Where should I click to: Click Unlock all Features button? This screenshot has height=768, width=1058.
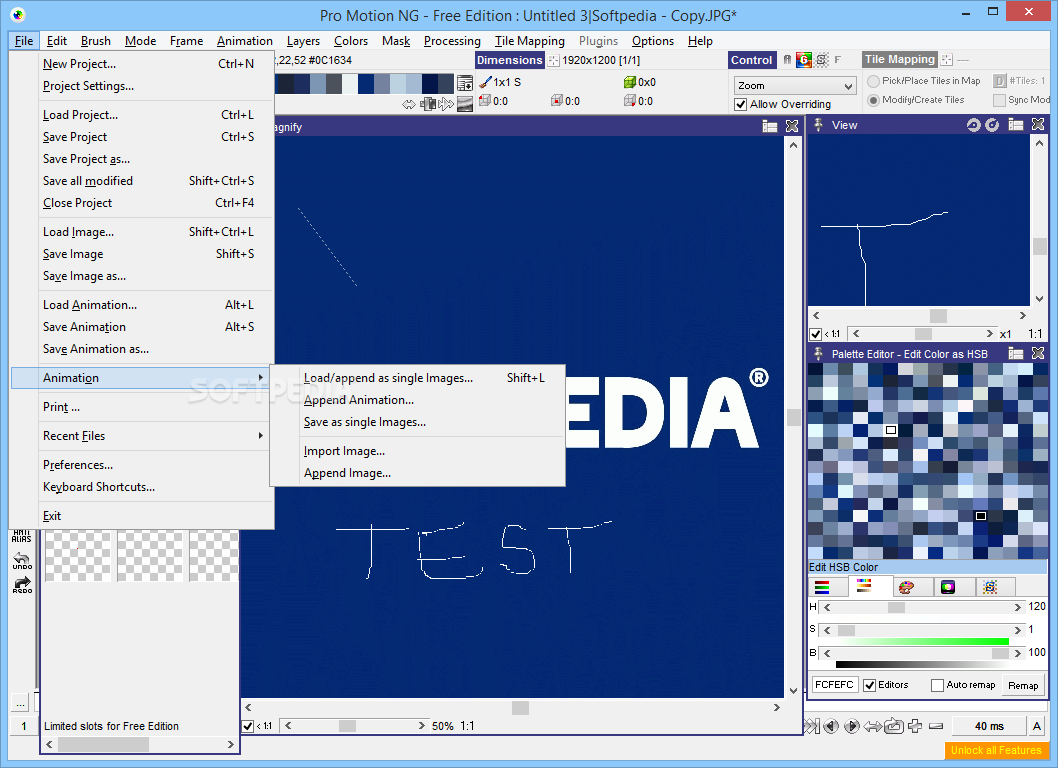[996, 750]
